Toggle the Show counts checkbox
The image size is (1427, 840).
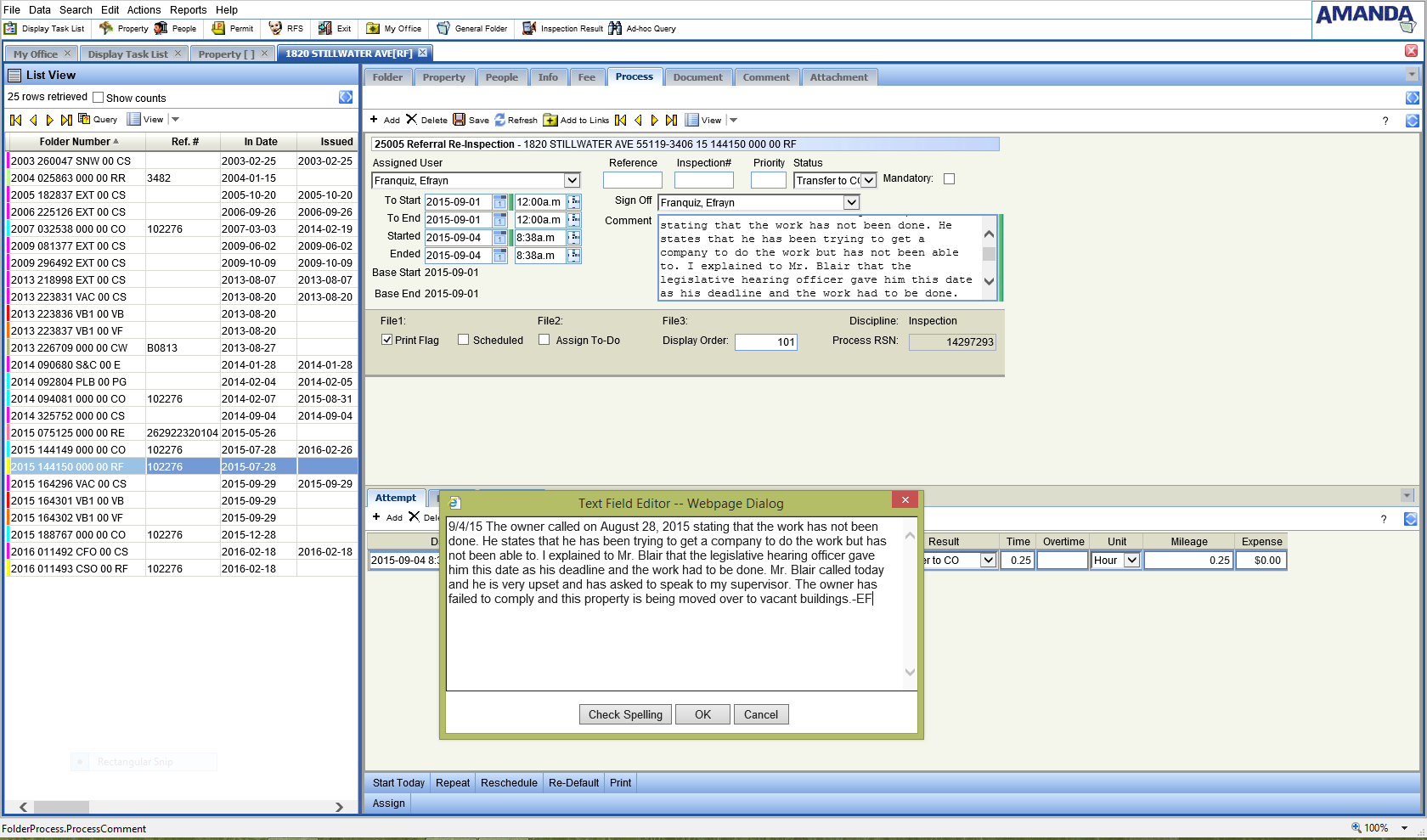tap(99, 98)
